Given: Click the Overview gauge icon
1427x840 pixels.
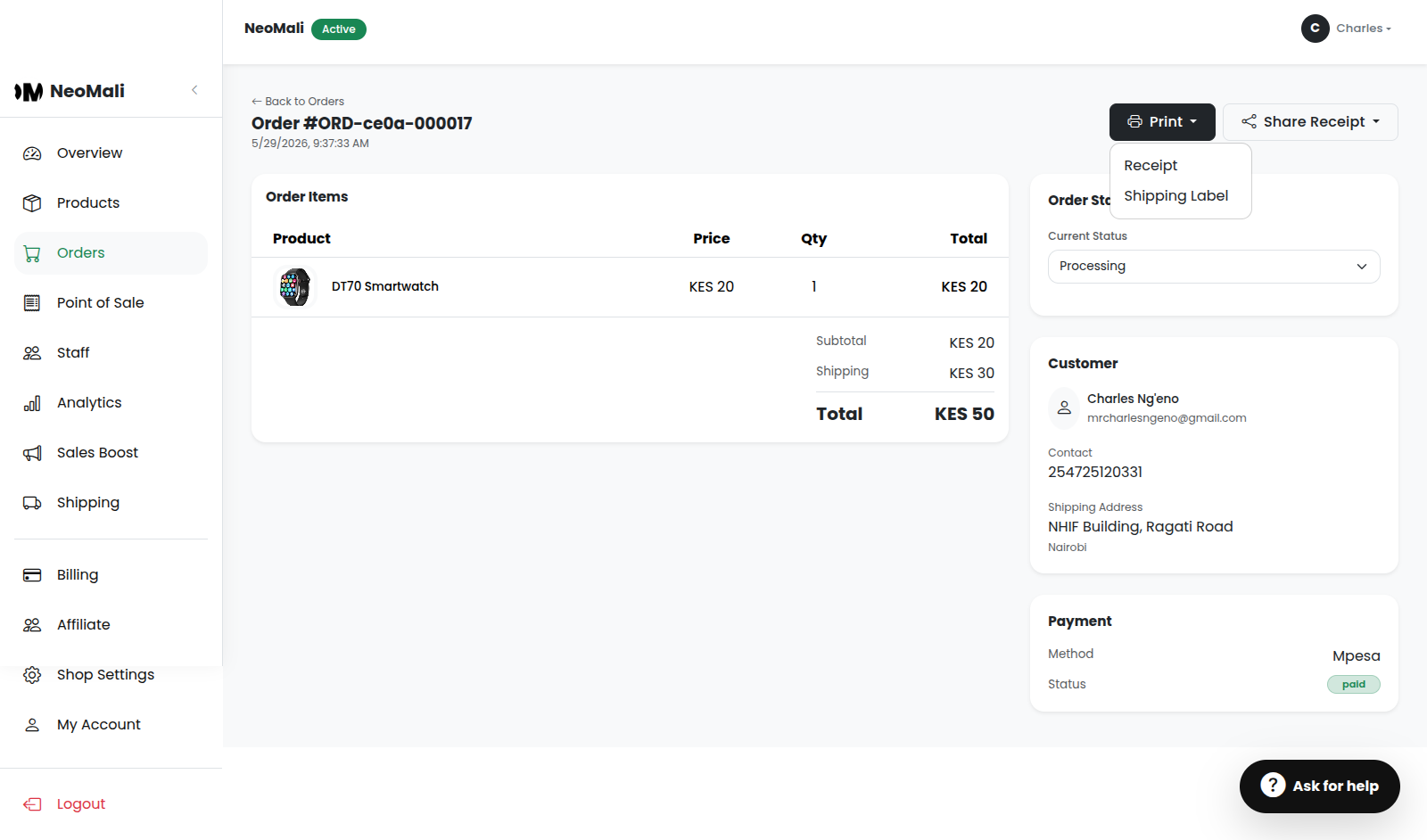Looking at the screenshot, I should point(32,153).
